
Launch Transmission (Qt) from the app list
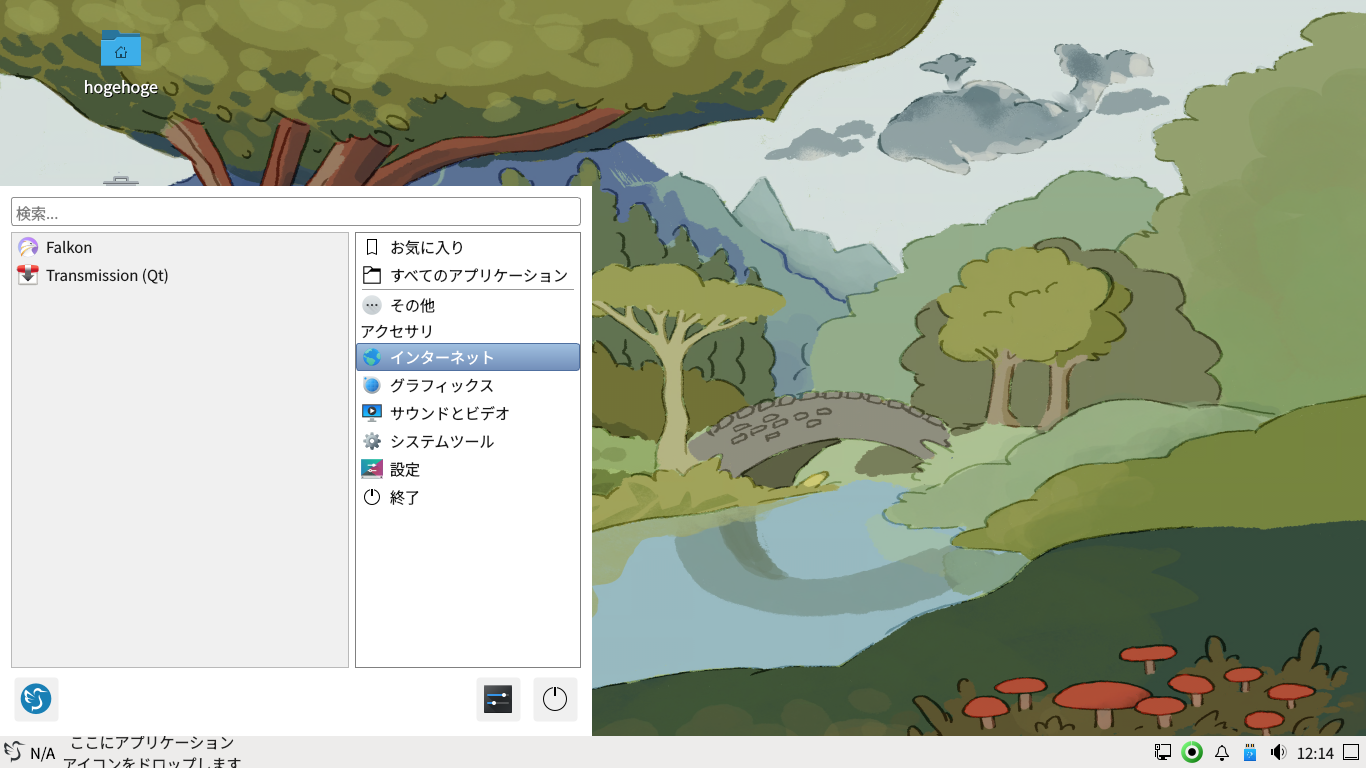pyautogui.click(x=180, y=275)
